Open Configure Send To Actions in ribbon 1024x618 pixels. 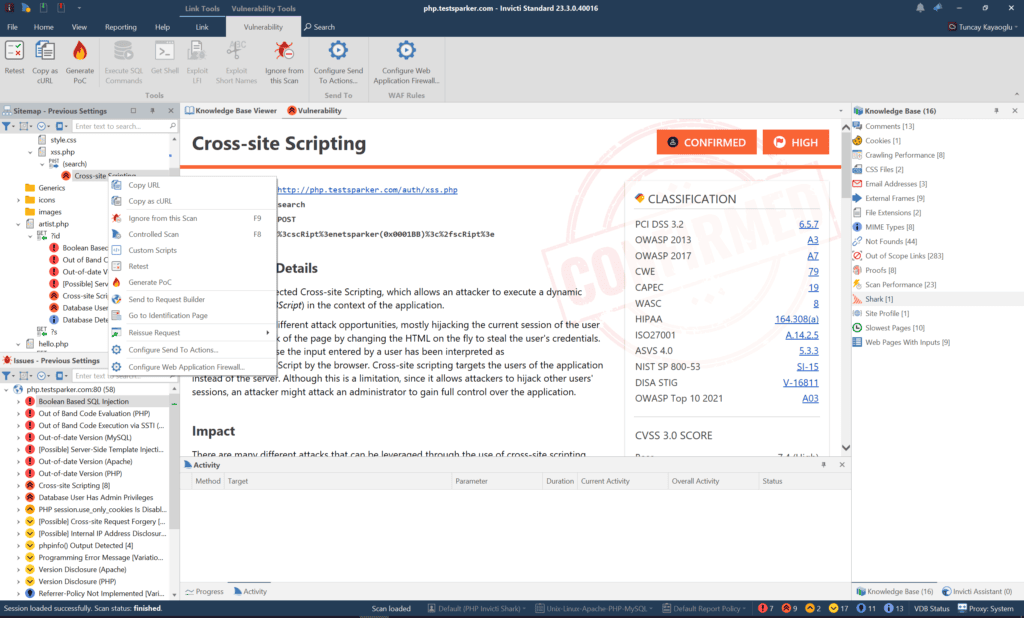tap(337, 50)
